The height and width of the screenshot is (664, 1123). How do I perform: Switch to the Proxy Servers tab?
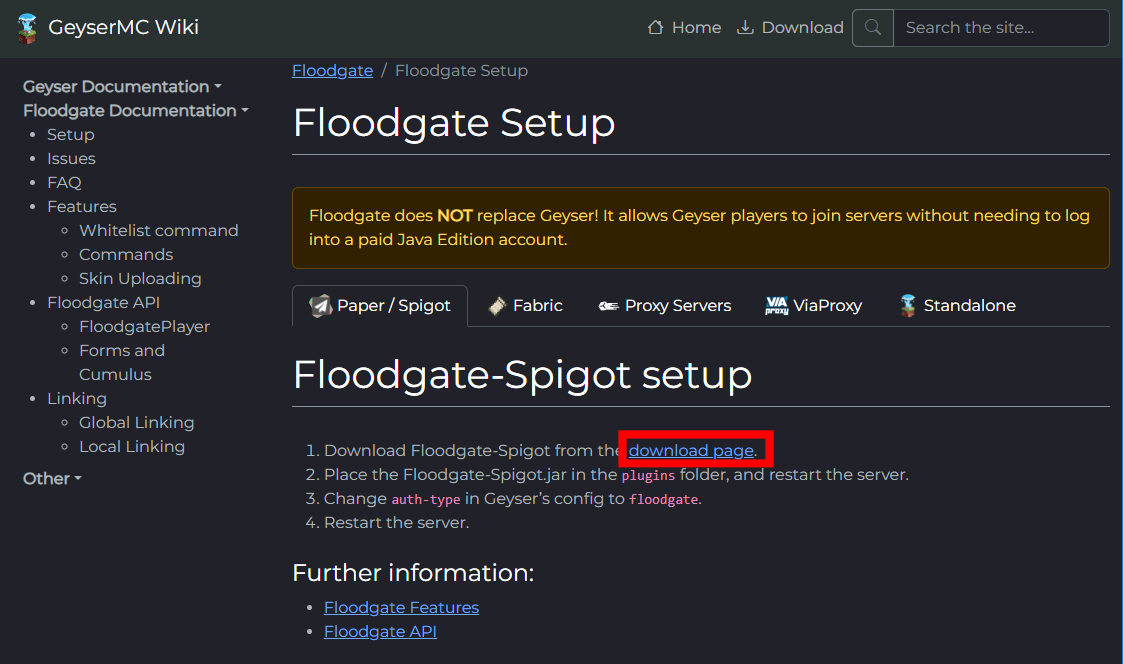coord(665,306)
